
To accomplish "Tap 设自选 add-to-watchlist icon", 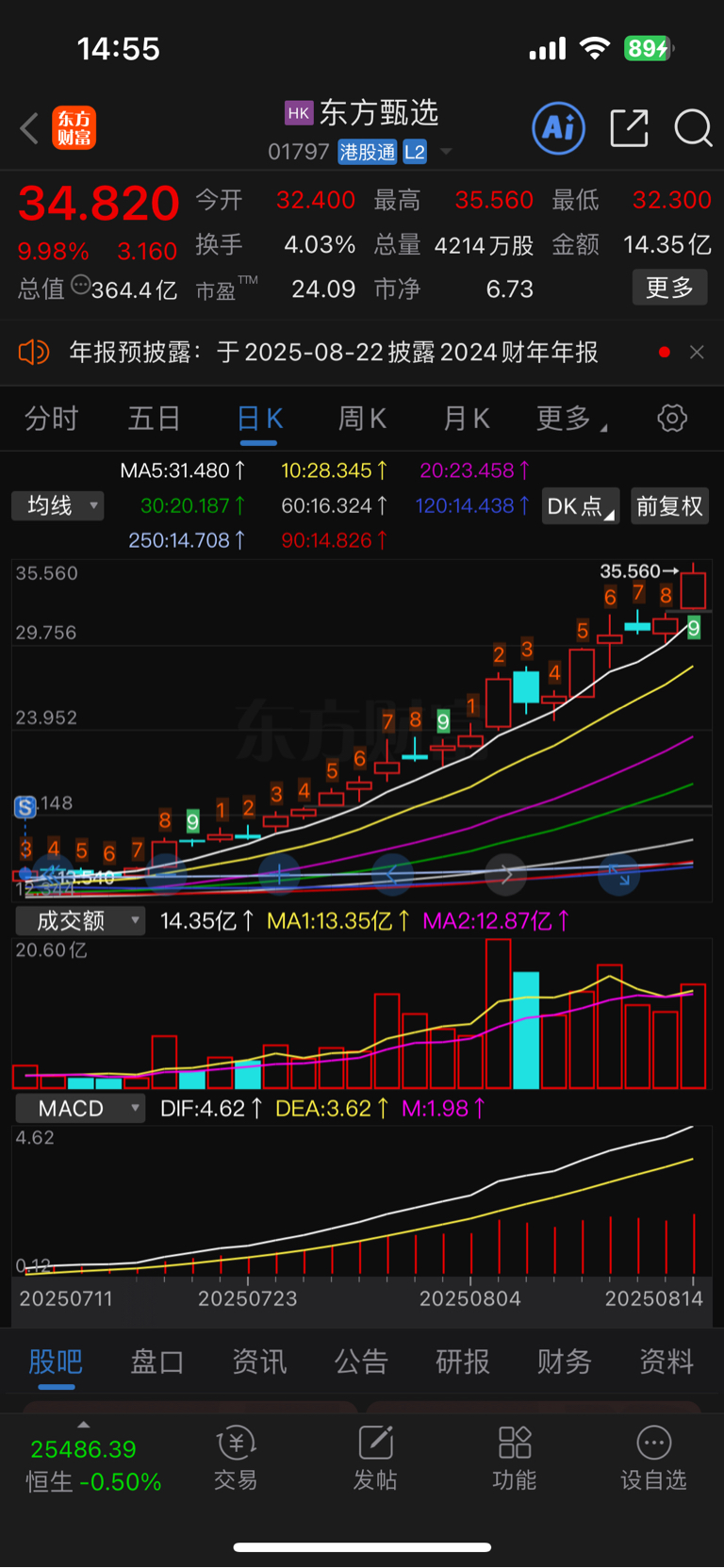I will point(653,1459).
